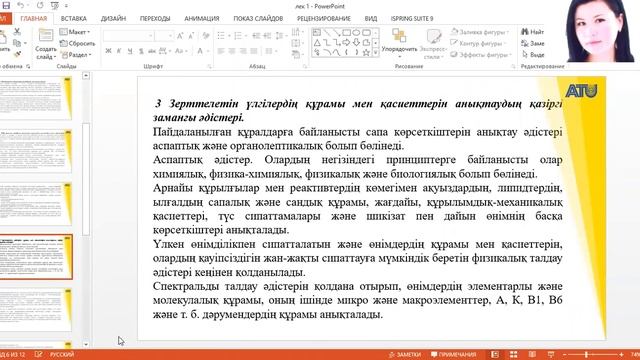Click Найти find button
This screenshot has height=360, width=640.
click(533, 31)
